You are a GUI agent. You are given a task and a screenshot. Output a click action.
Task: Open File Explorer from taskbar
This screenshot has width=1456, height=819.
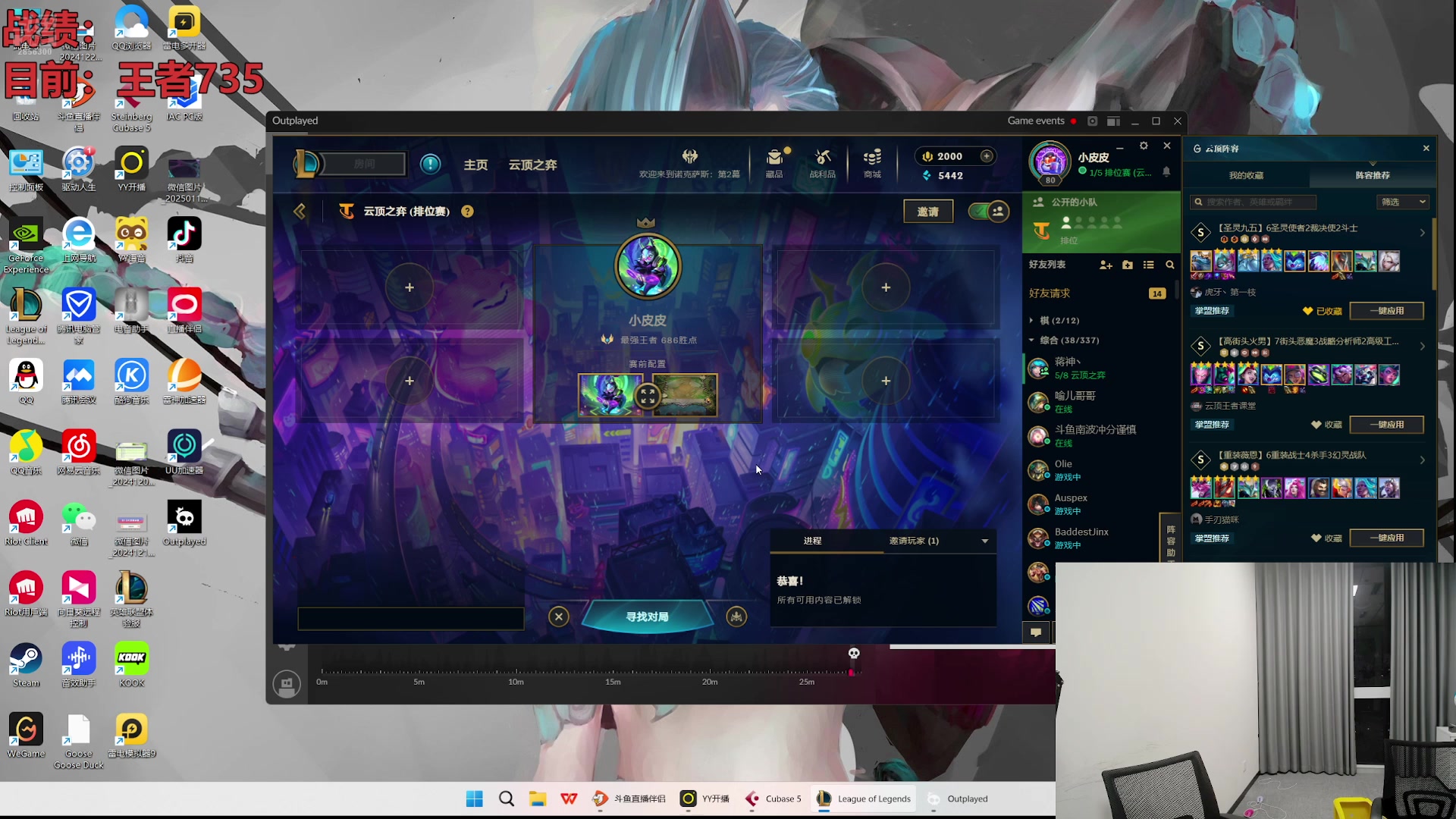pos(538,799)
